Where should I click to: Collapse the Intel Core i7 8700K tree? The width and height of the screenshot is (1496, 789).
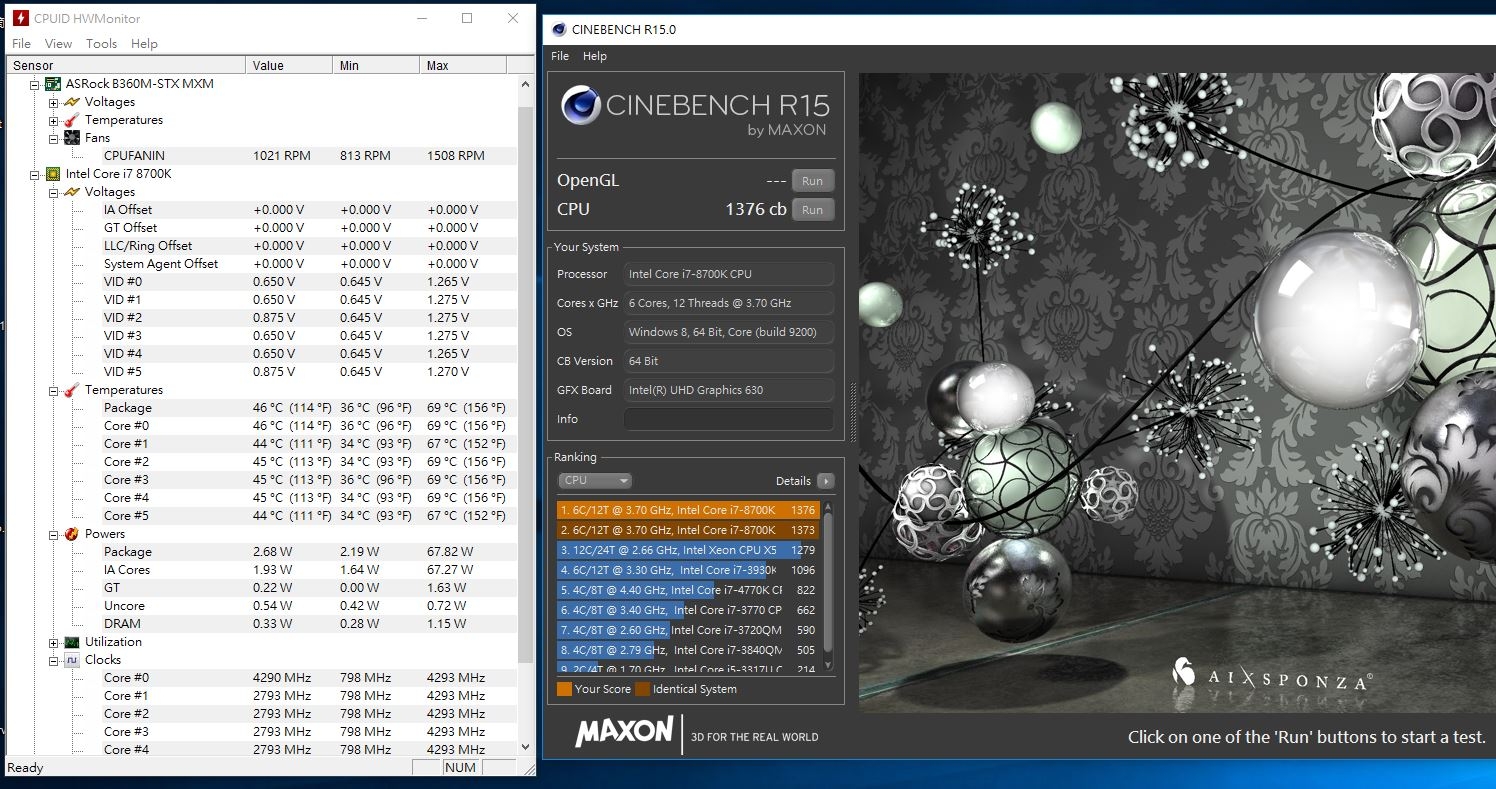(x=35, y=174)
